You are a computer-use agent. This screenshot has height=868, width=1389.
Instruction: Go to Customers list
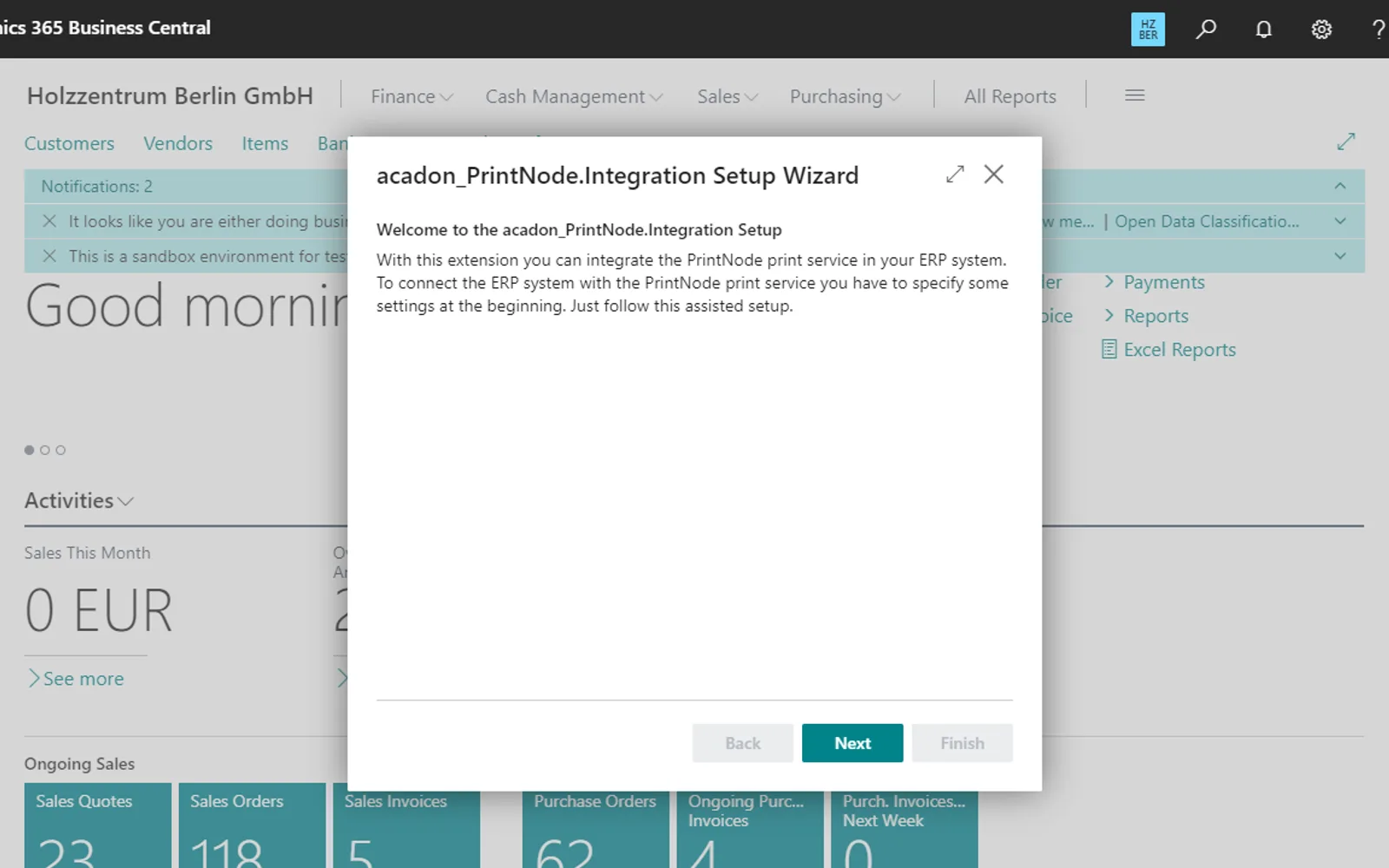pos(69,143)
